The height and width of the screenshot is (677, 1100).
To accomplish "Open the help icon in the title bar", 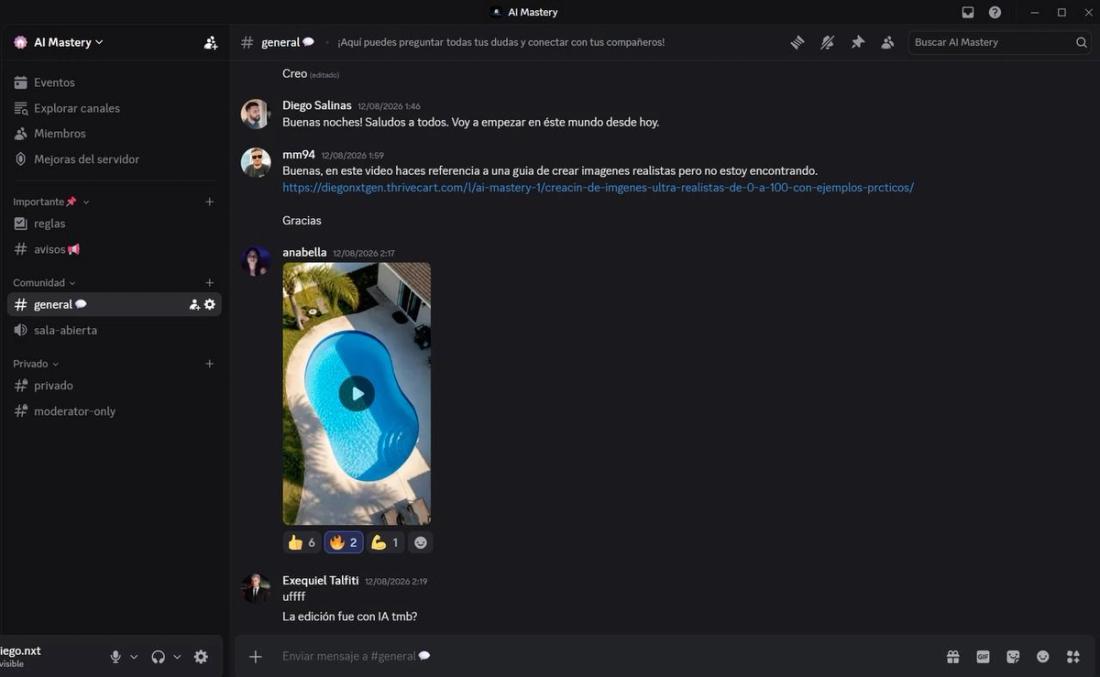I will [995, 12].
